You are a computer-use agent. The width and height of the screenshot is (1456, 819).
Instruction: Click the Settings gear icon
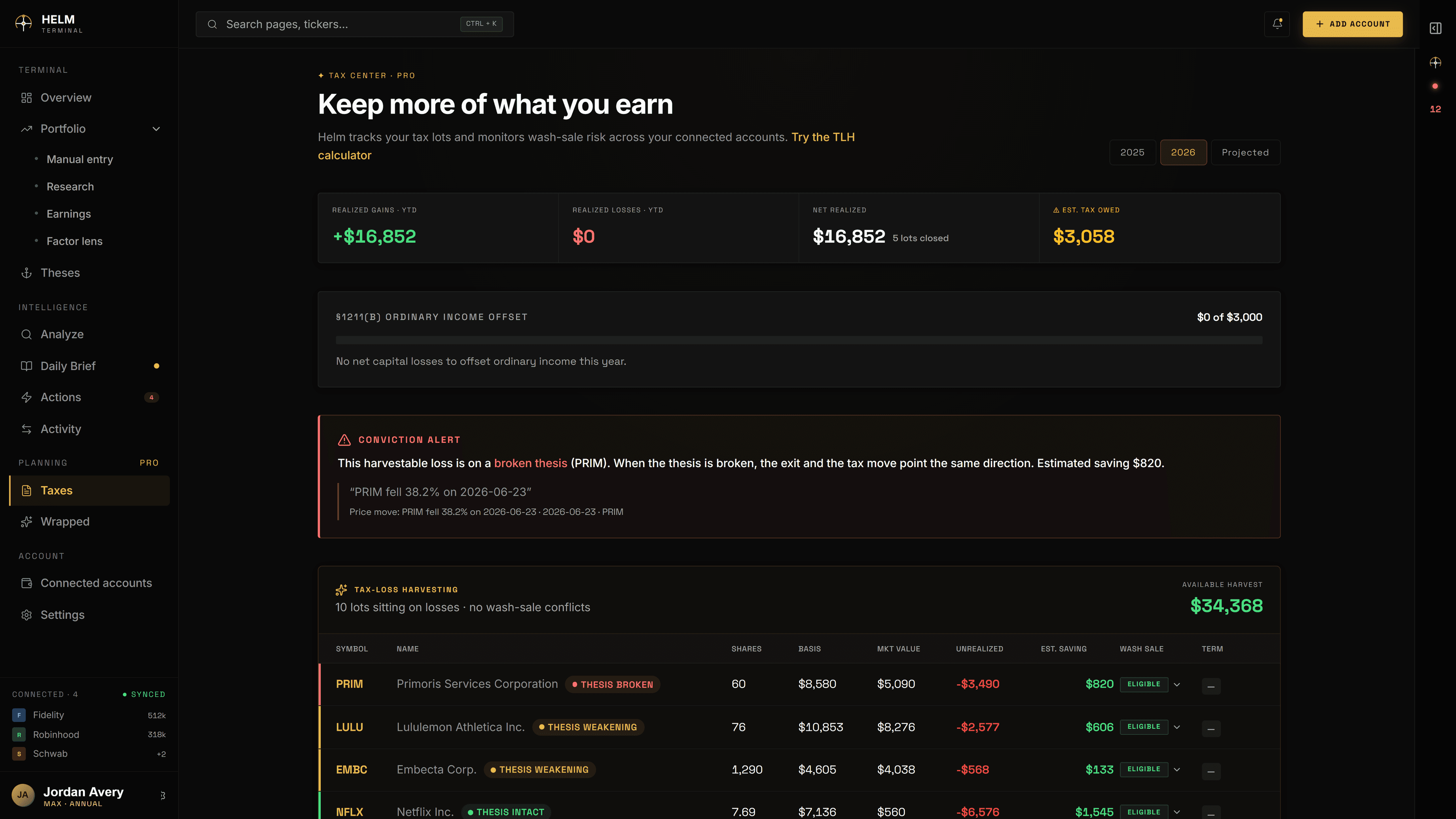[x=27, y=615]
